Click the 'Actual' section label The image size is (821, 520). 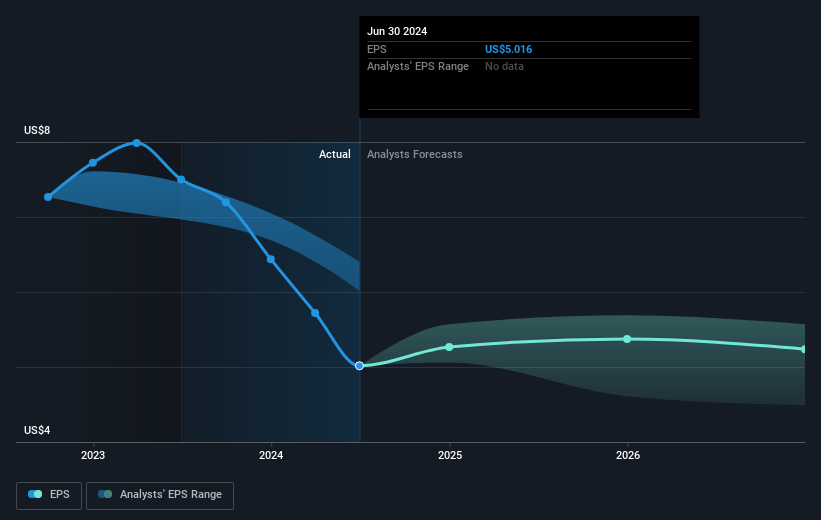tap(335, 154)
